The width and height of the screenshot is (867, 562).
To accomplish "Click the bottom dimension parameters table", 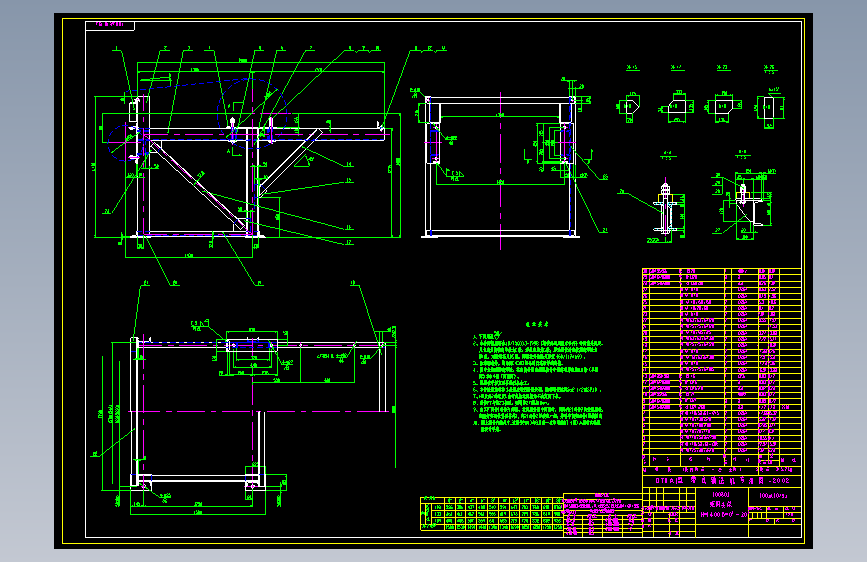I will [492, 514].
